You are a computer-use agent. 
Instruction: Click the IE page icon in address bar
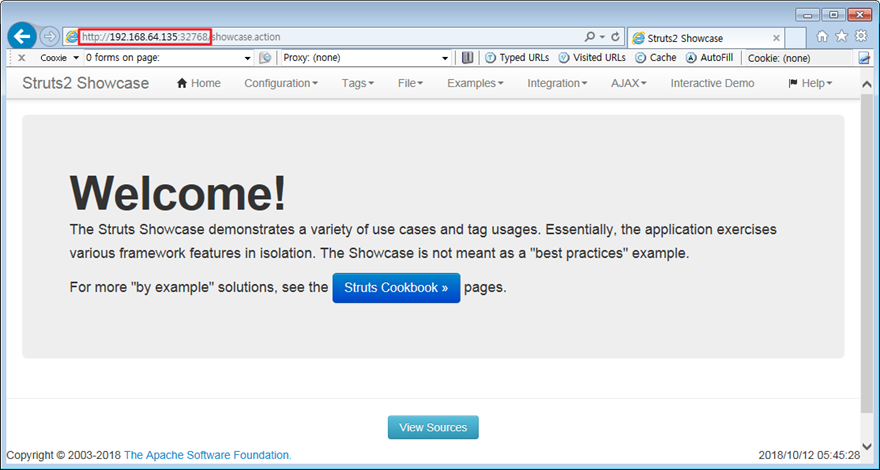pyautogui.click(x=71, y=37)
